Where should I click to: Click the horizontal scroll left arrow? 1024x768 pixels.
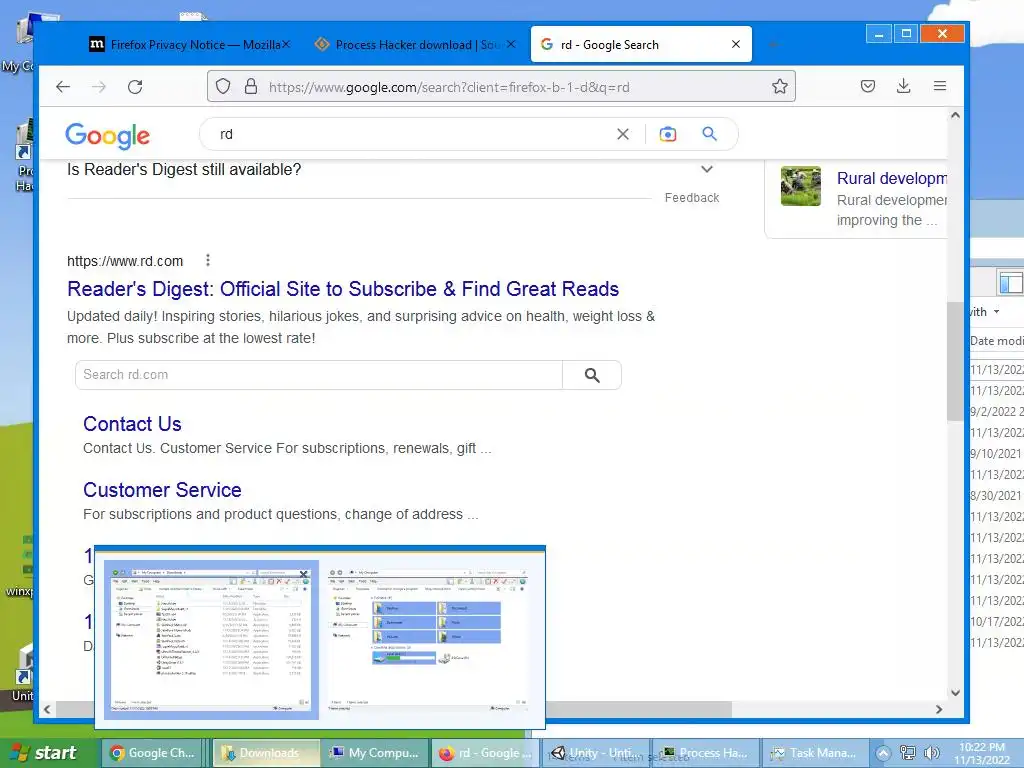pyautogui.click(x=47, y=709)
